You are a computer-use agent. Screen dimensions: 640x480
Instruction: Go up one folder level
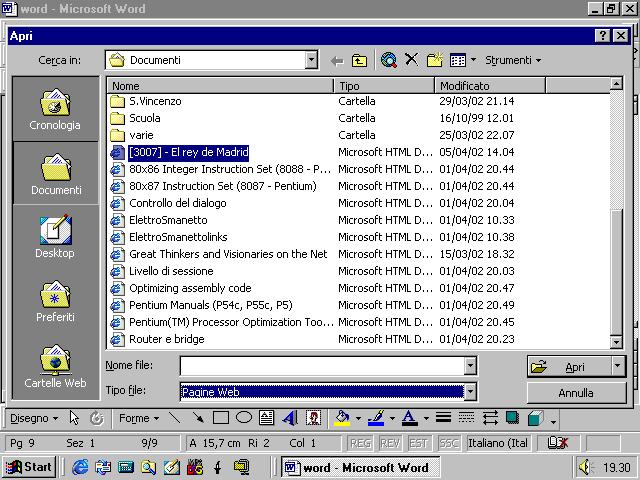pos(359,61)
